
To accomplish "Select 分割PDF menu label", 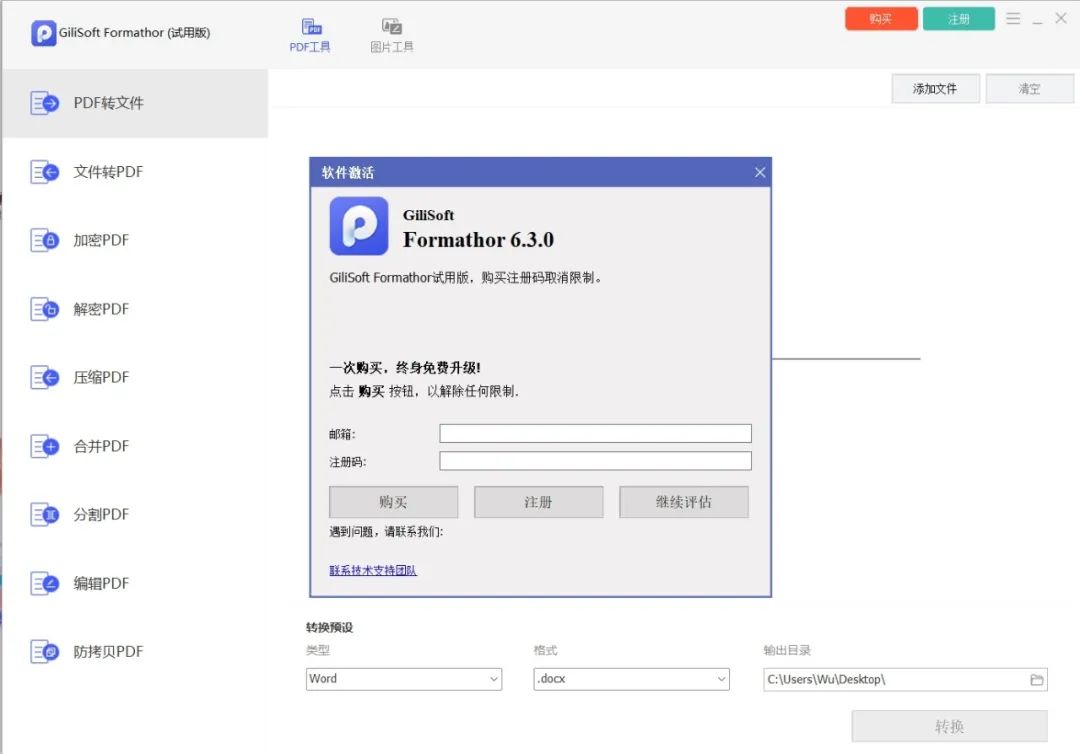I will pyautogui.click(x=101, y=514).
